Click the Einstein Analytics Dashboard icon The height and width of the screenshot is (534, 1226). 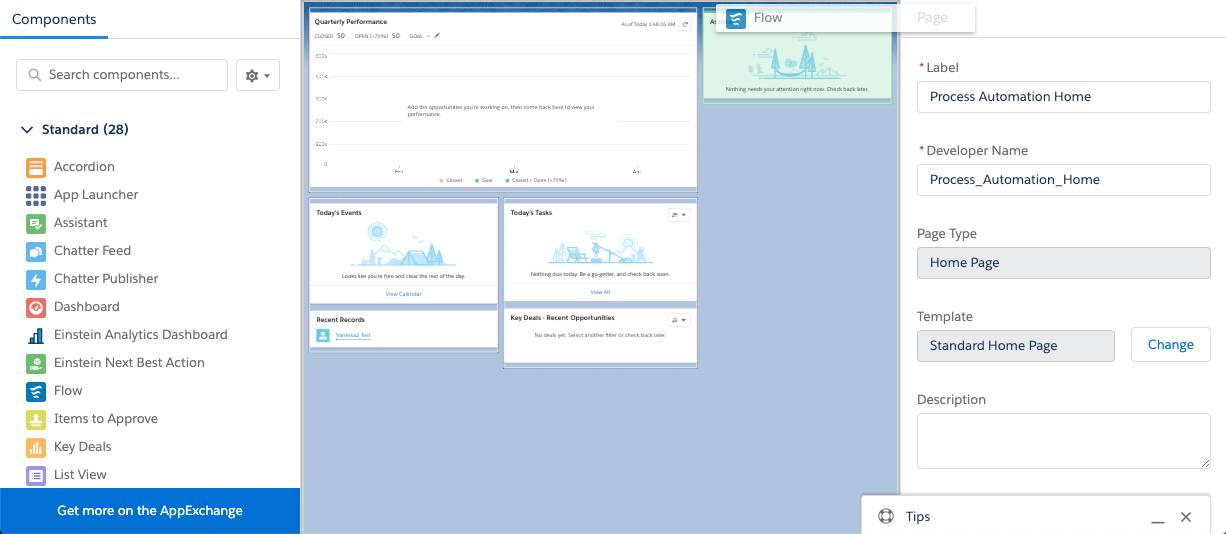tap(36, 335)
